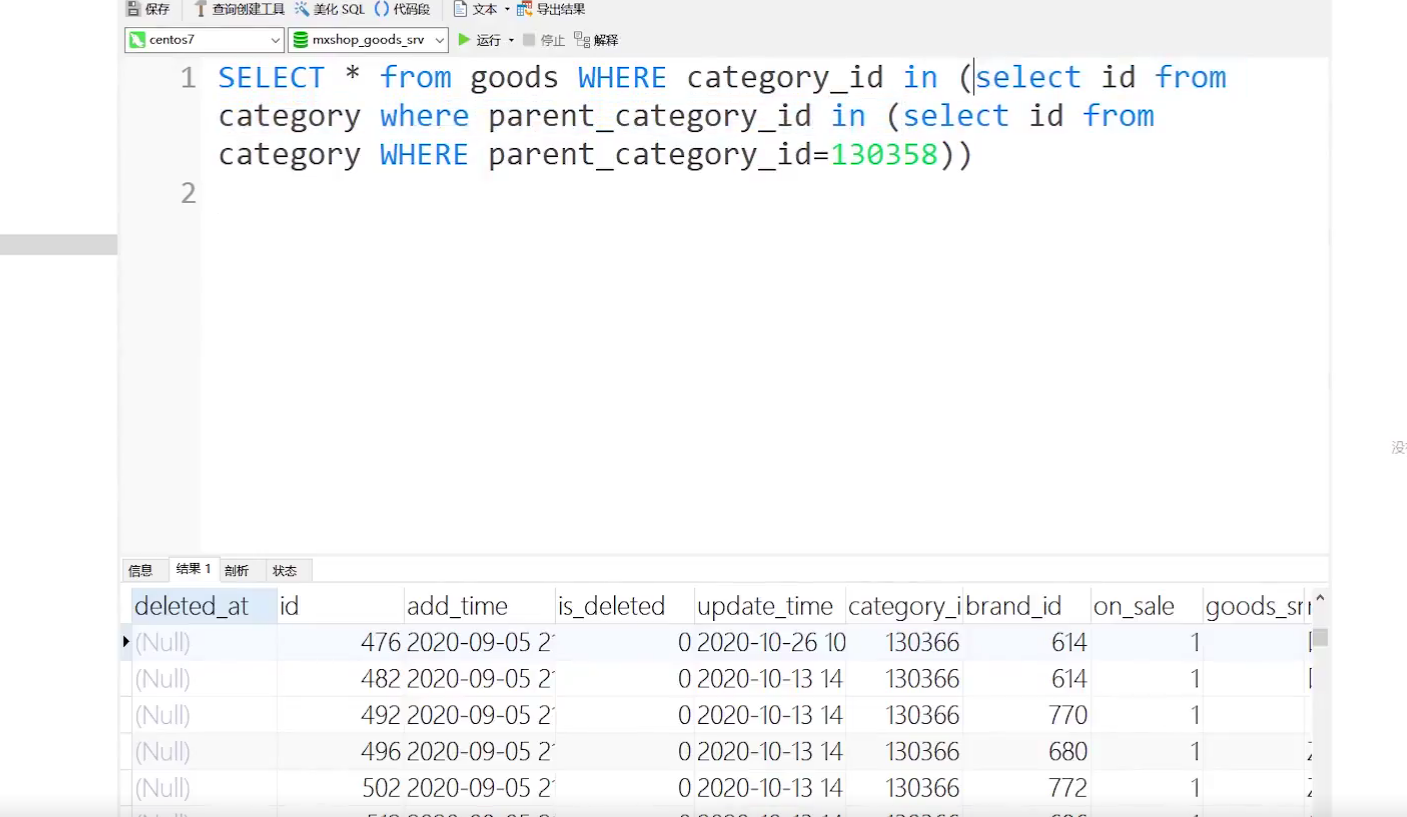Open the Code Snippet (代码段) tool
The width and height of the screenshot is (1407, 817).
382,9
